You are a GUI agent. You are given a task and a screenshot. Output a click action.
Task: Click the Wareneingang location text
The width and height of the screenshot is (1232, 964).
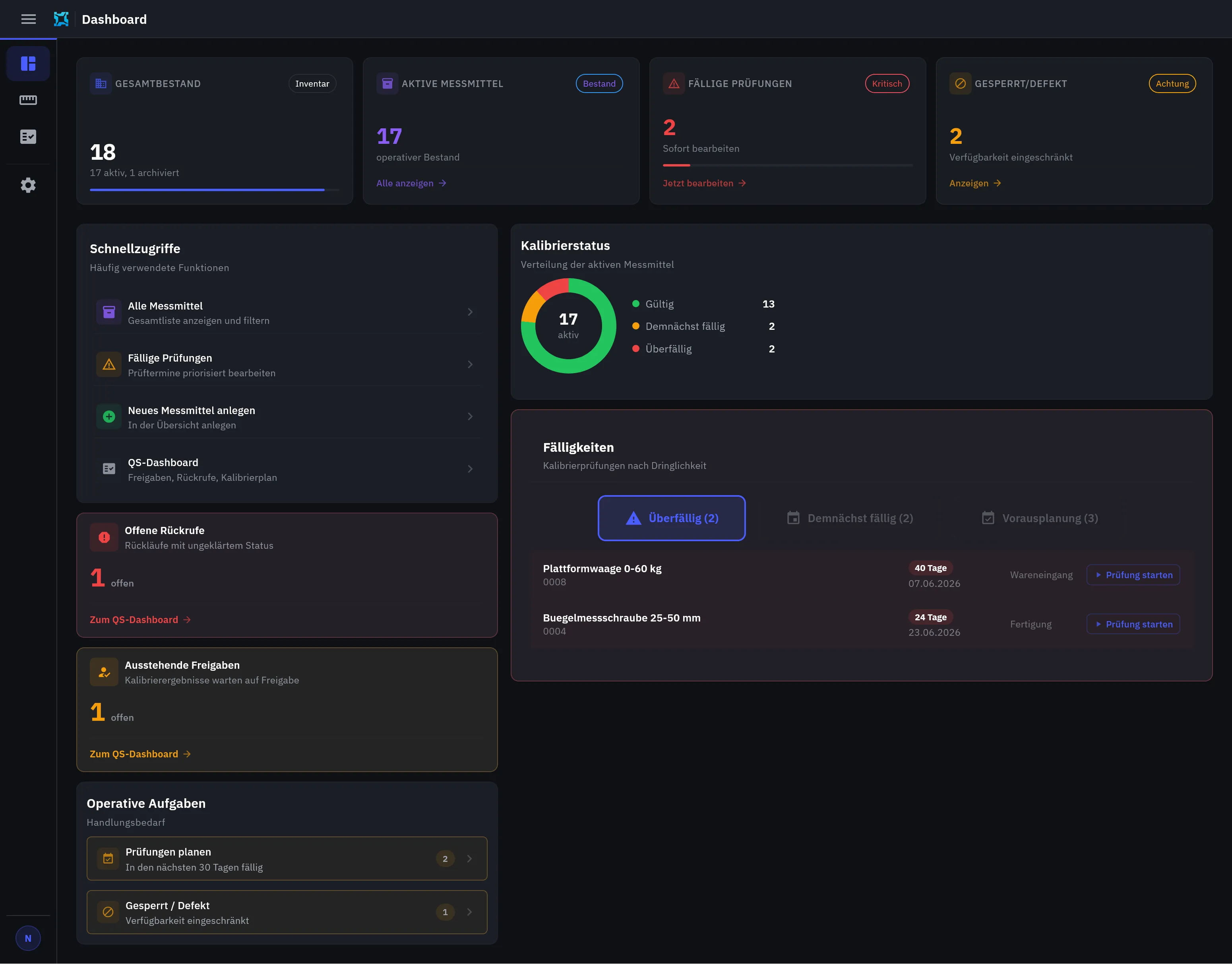[1041, 575]
